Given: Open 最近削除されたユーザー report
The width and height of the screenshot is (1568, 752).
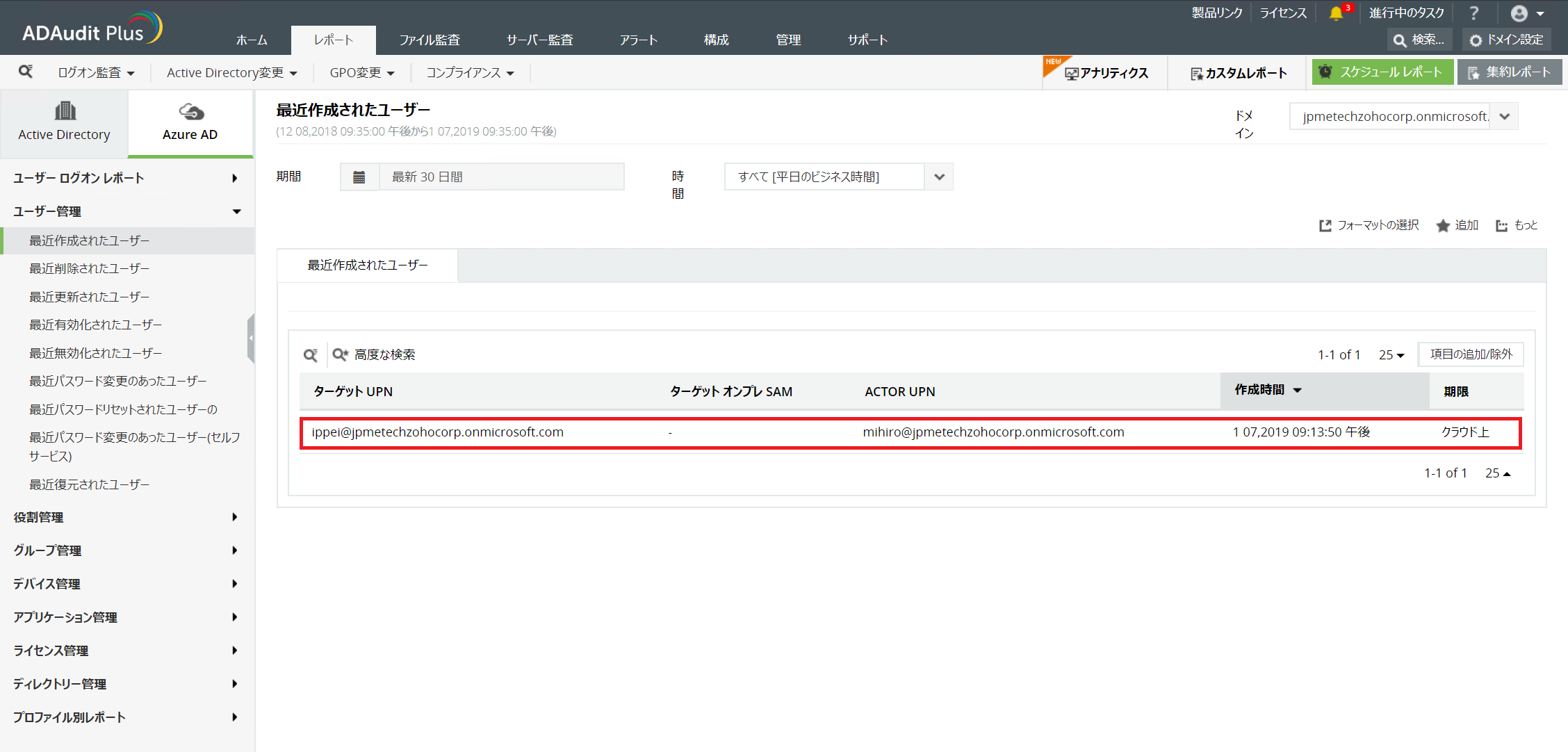Looking at the screenshot, I should (x=90, y=269).
